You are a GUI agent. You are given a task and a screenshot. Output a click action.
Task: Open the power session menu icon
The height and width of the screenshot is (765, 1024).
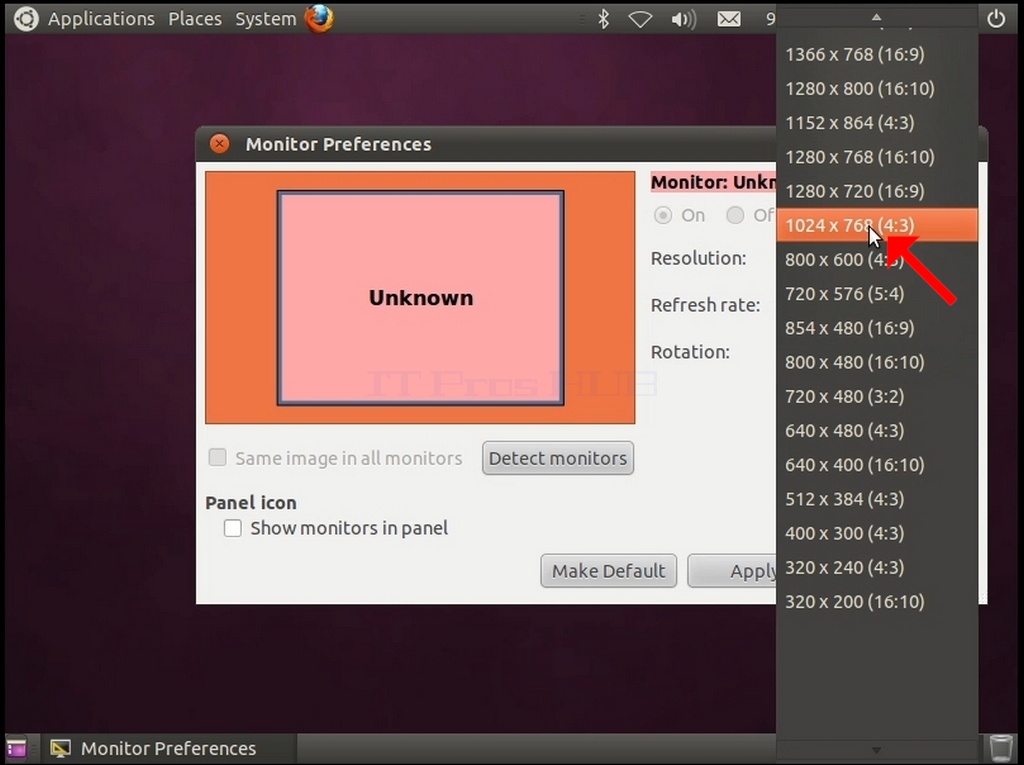pos(996,18)
